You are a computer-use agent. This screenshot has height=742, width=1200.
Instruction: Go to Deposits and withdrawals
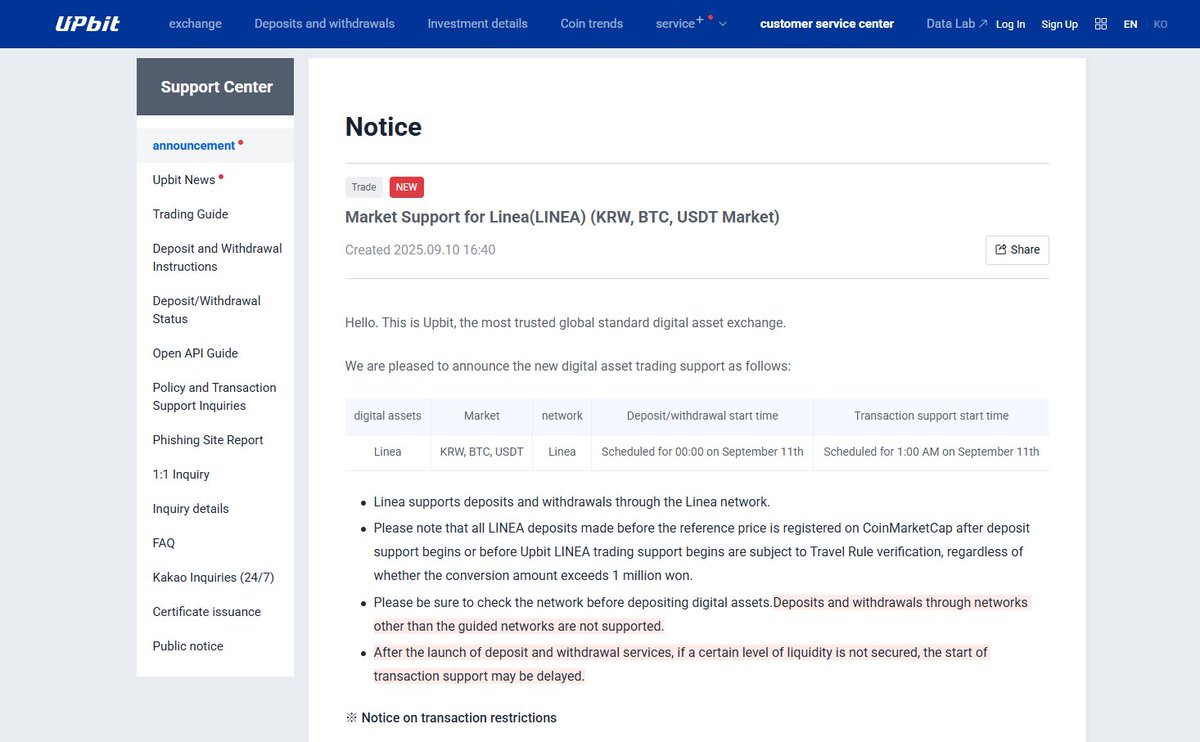tap(324, 23)
